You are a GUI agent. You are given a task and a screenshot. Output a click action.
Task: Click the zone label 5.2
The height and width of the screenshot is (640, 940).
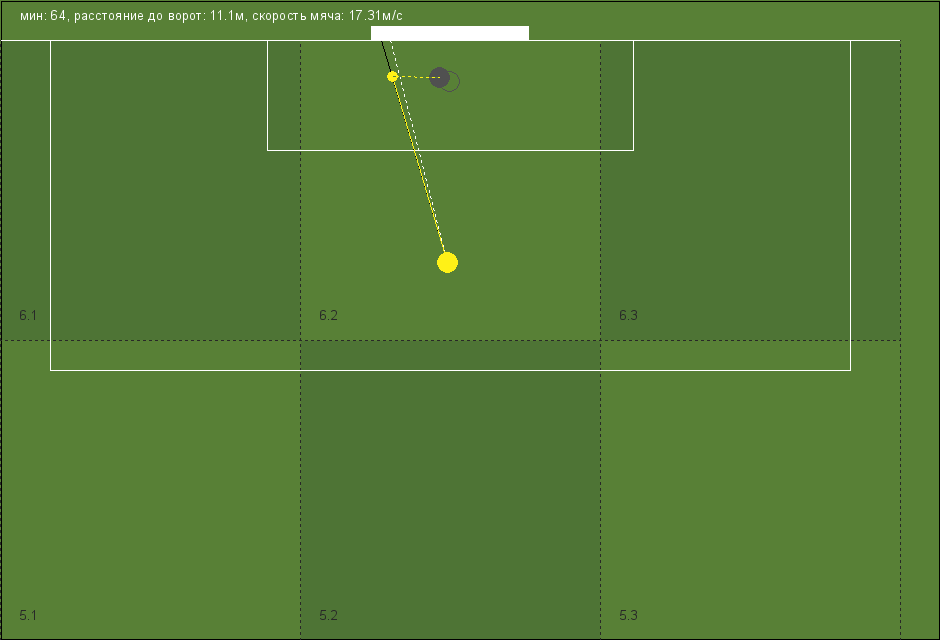click(328, 615)
